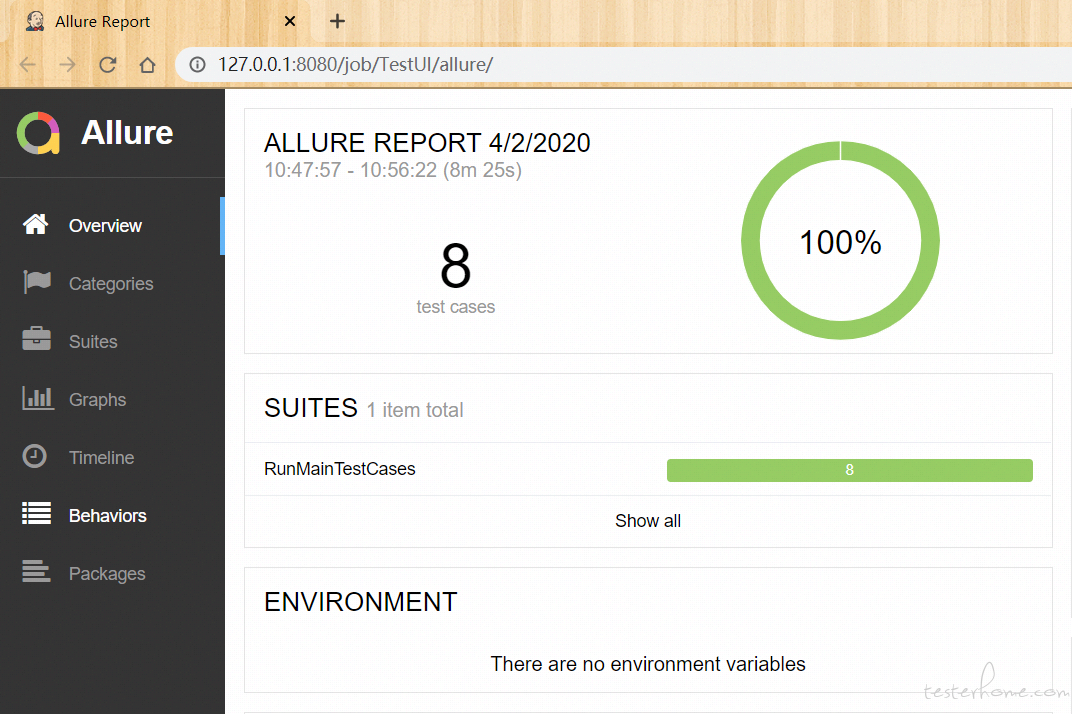Select the Allure Report browser tab
Screen dimensions: 1072x714
tap(161, 21)
